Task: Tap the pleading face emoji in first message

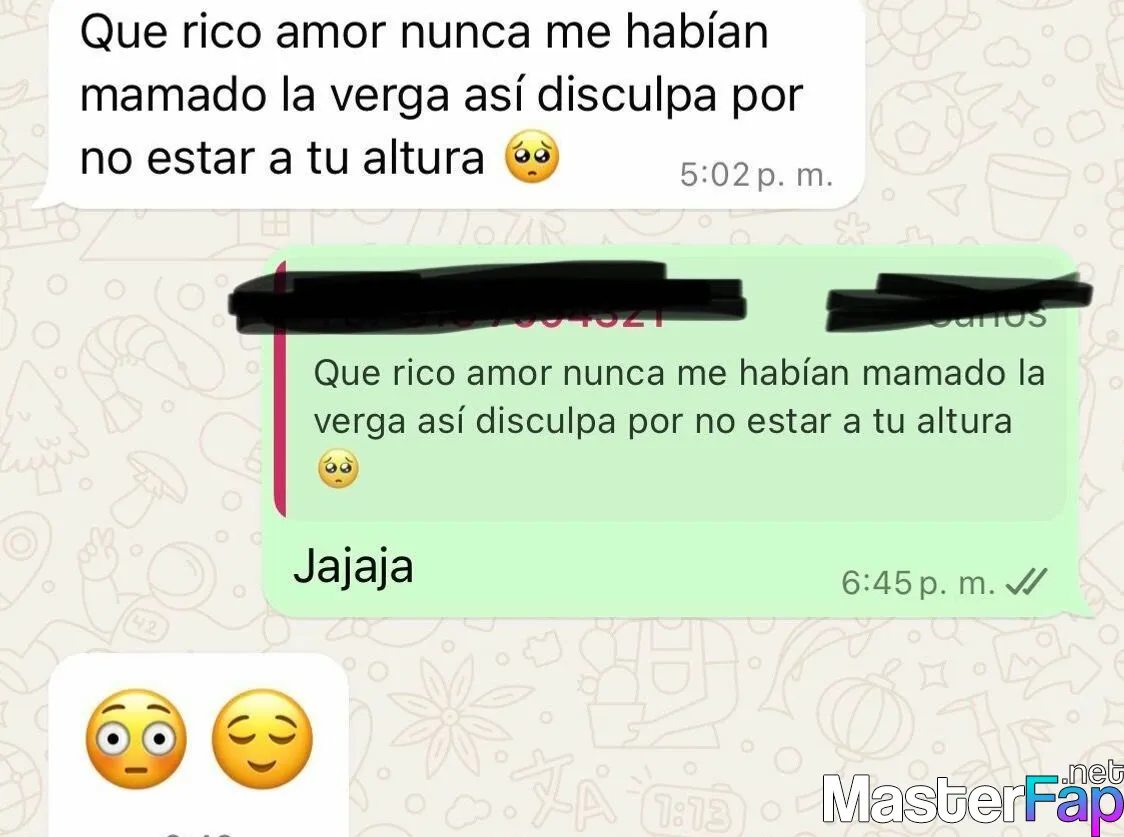Action: coord(532,158)
